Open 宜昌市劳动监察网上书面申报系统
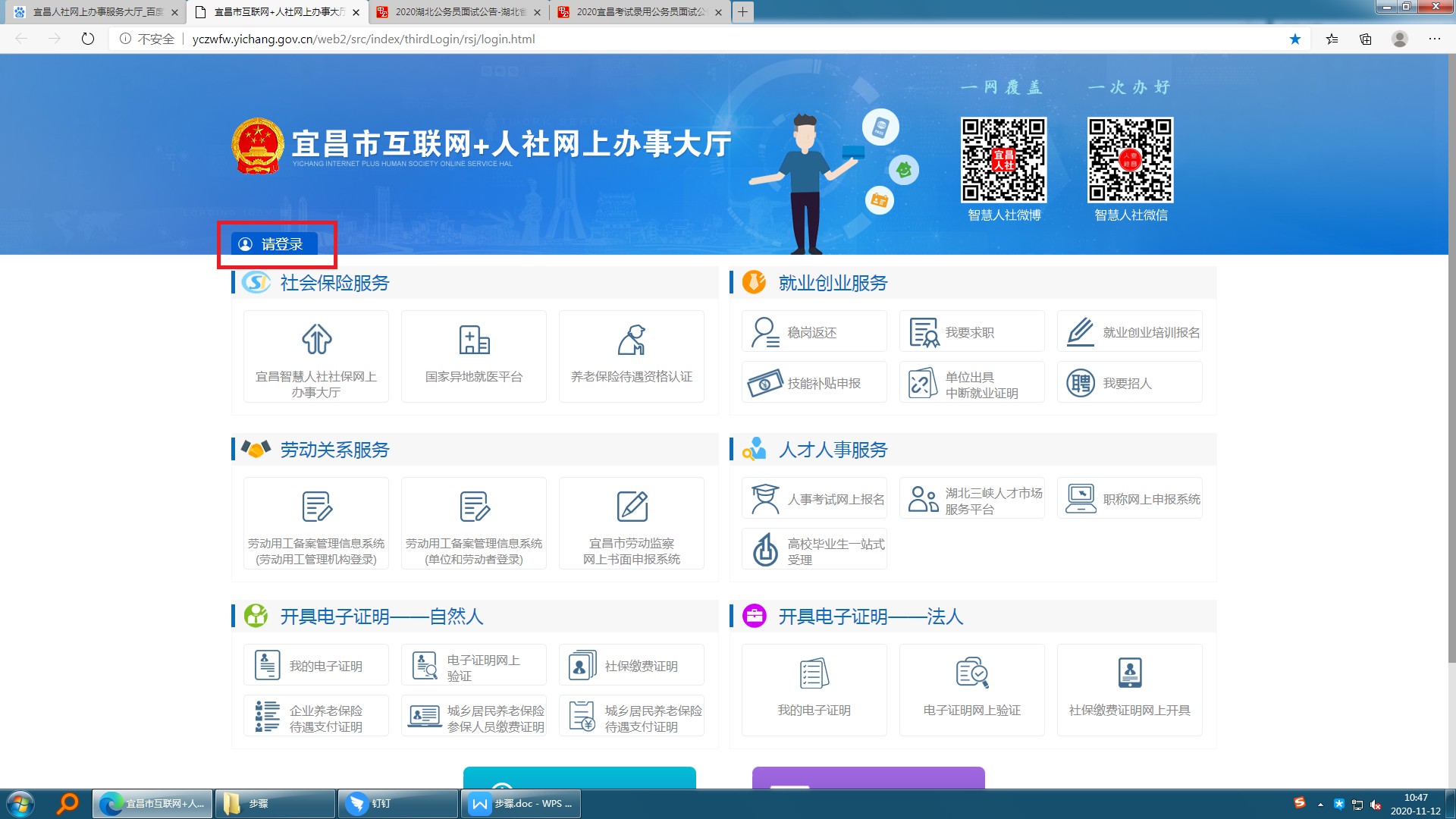 pyautogui.click(x=631, y=523)
